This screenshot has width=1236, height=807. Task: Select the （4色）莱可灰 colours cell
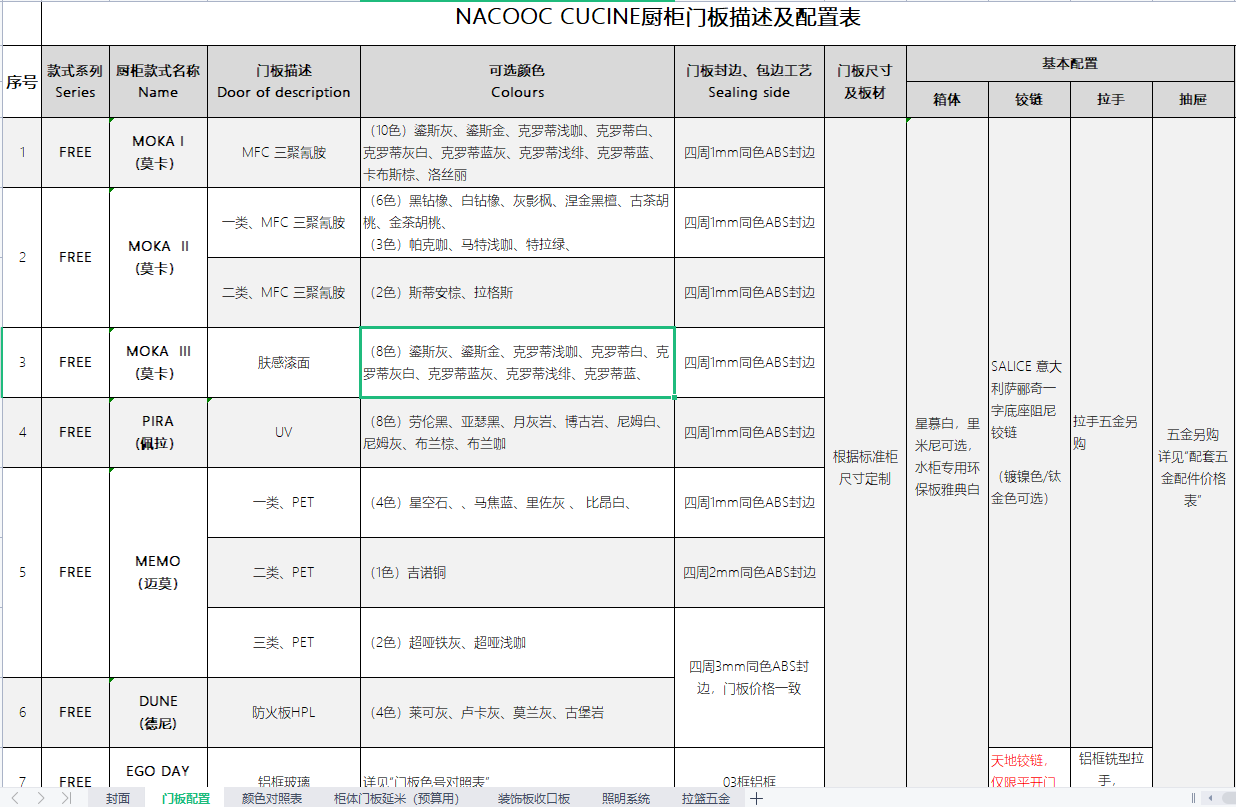tap(517, 712)
